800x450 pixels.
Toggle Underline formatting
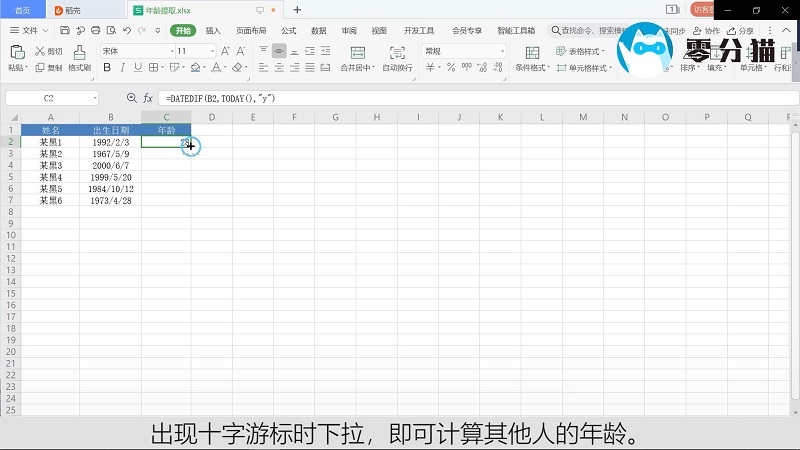coord(138,67)
